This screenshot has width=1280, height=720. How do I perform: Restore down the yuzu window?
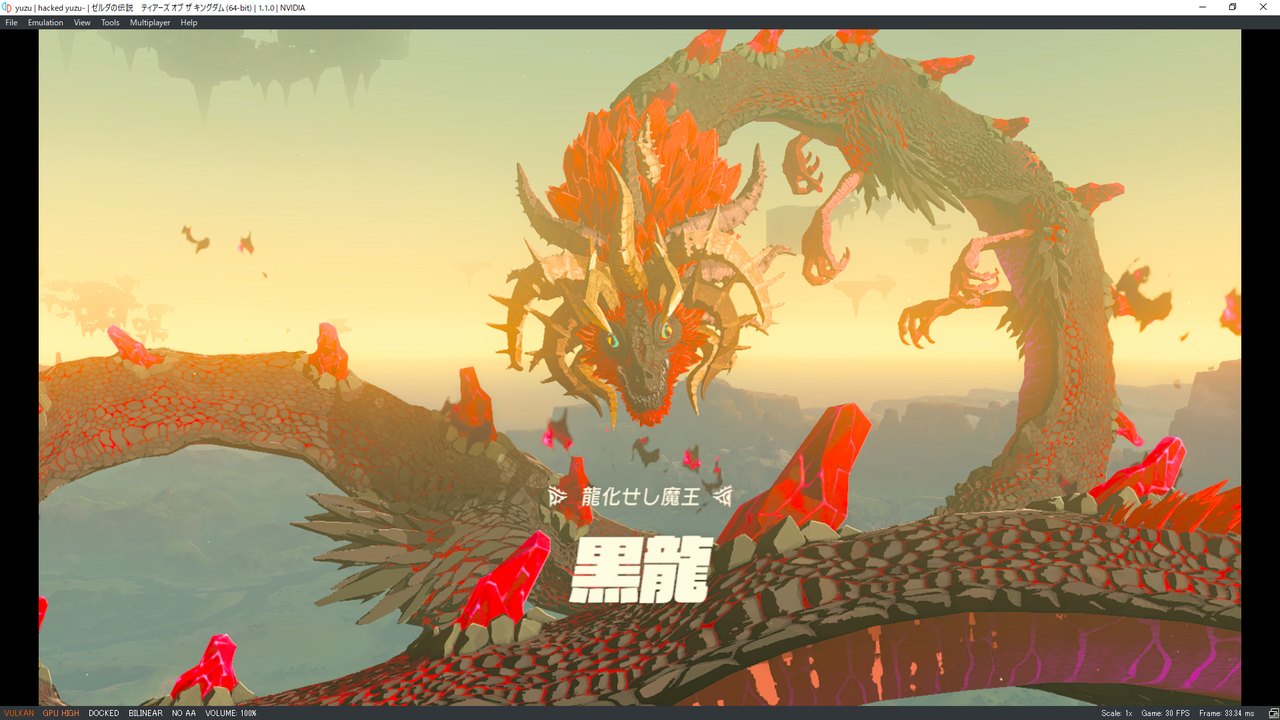click(1233, 7)
